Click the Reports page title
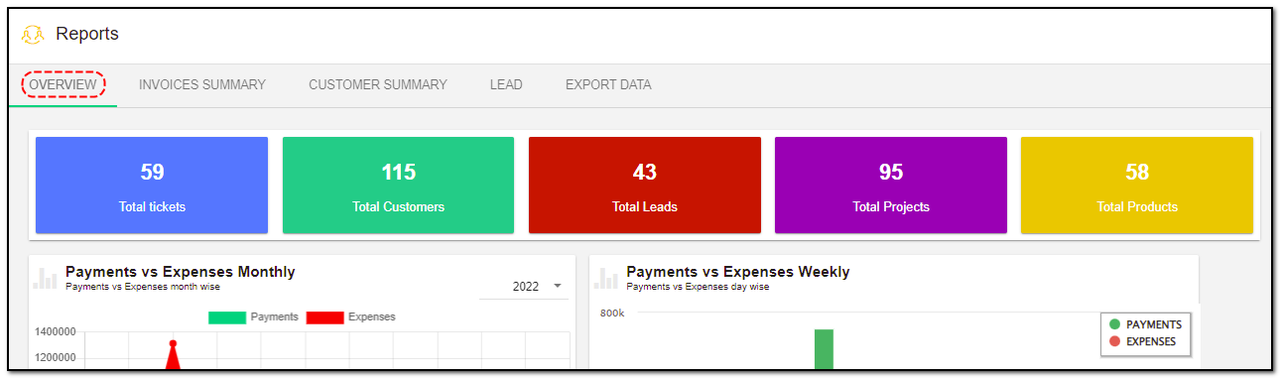Screen dimensions: 1280x378 tap(87, 34)
